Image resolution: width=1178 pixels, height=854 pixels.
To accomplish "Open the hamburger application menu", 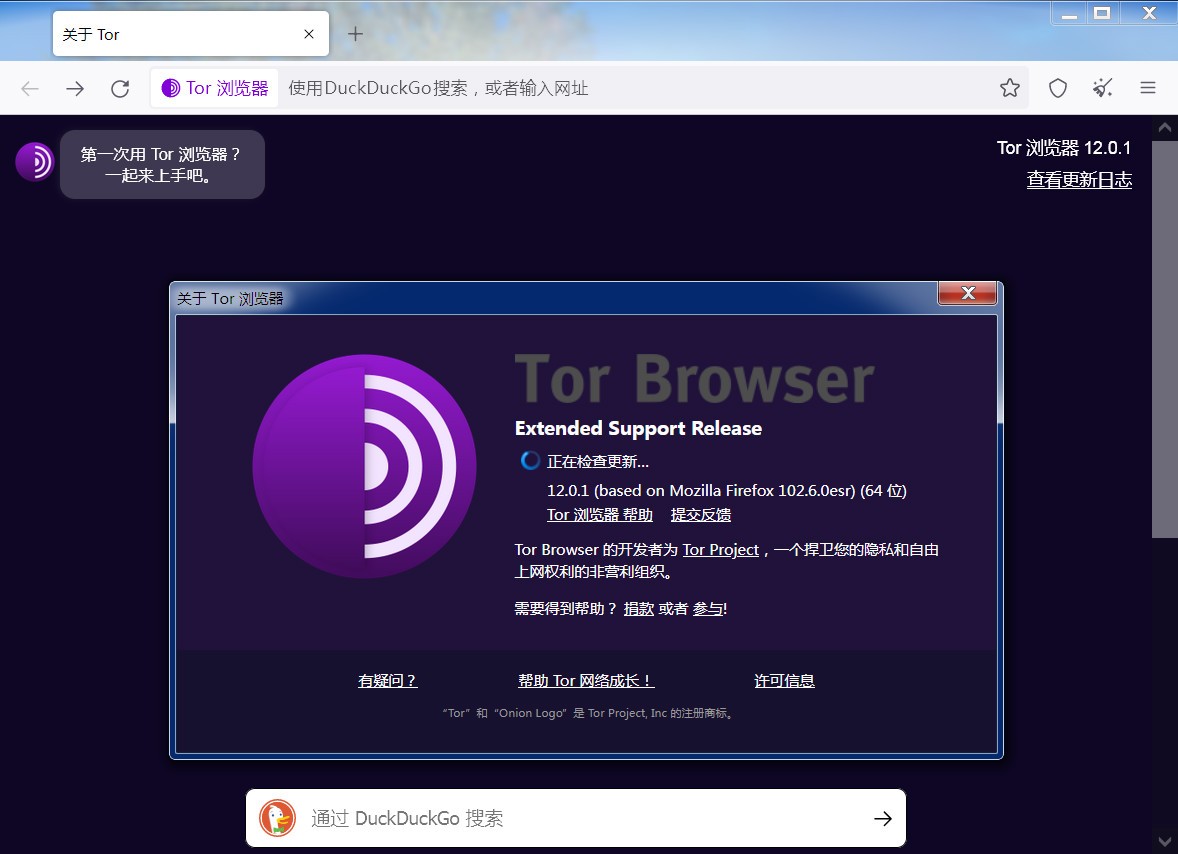I will click(x=1147, y=88).
